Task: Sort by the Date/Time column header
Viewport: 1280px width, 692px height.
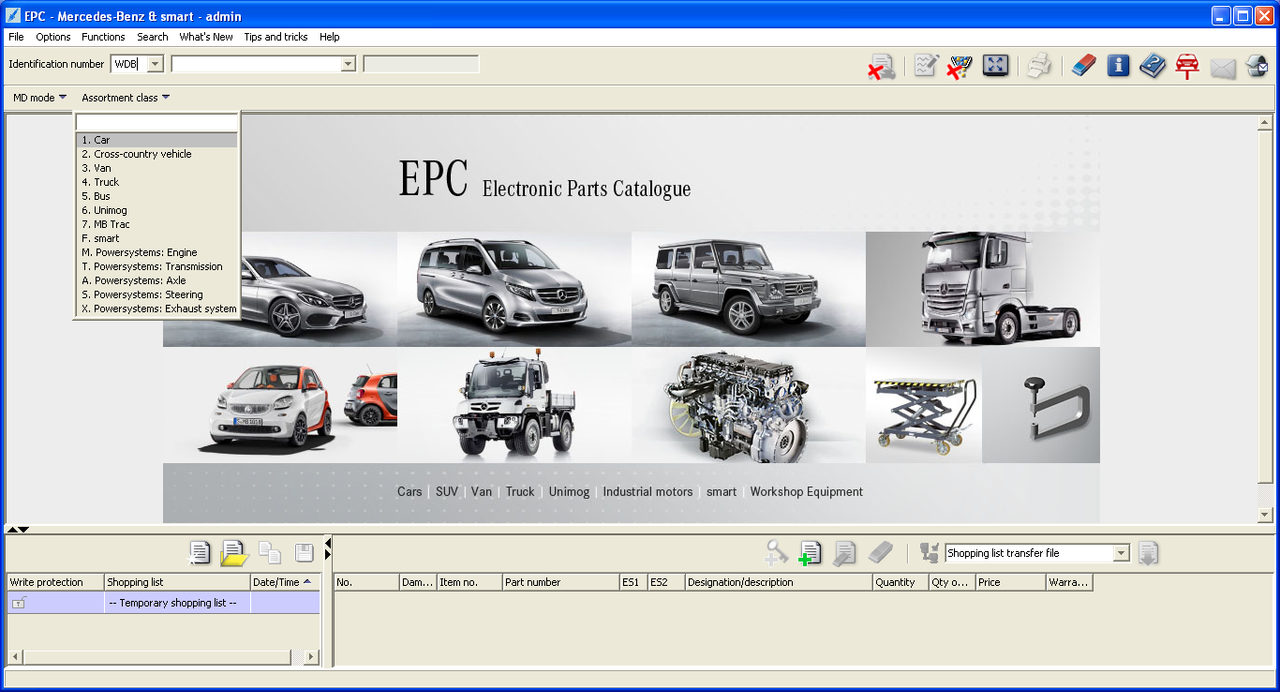Action: tap(285, 582)
